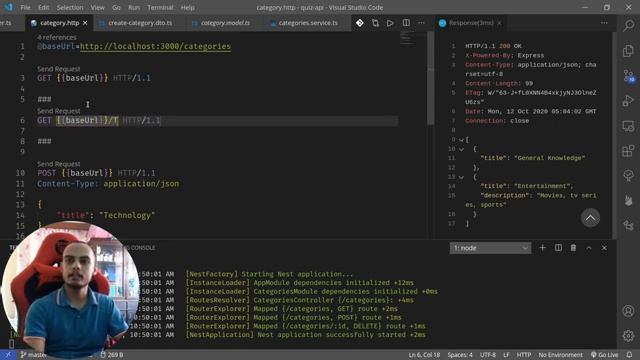640x360 pixels.
Task: Click LF end-of-line in status bar
Action: click(506, 355)
